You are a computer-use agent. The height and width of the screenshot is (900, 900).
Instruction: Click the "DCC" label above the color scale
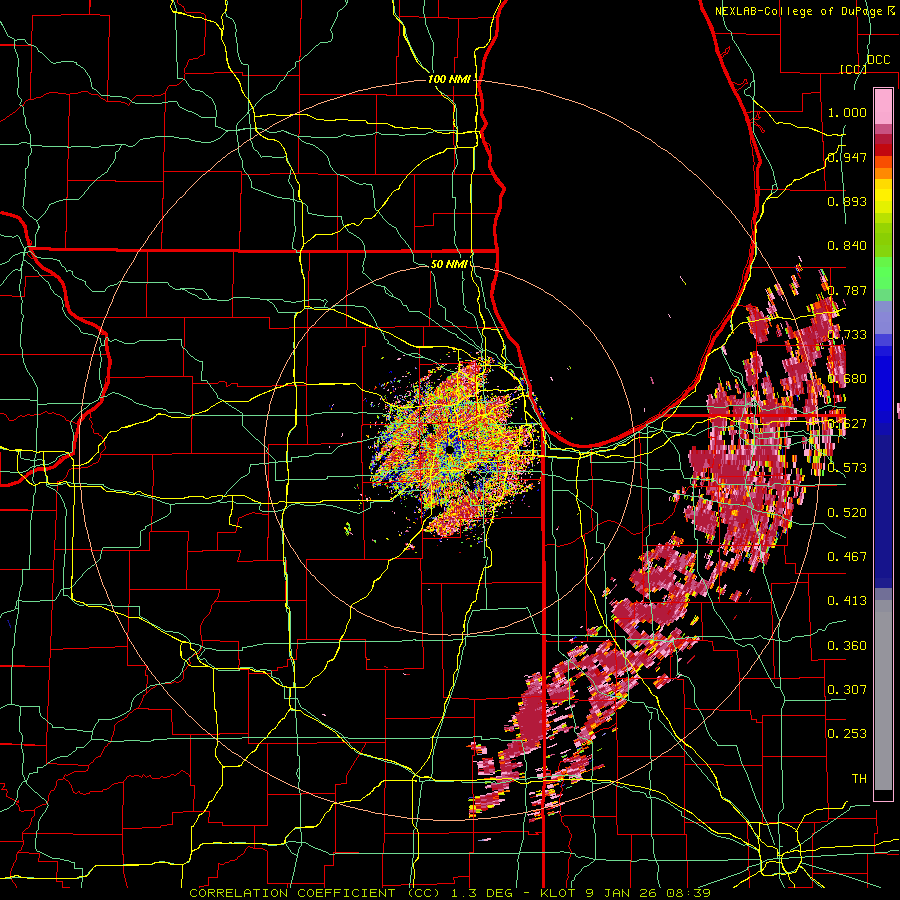click(x=878, y=60)
